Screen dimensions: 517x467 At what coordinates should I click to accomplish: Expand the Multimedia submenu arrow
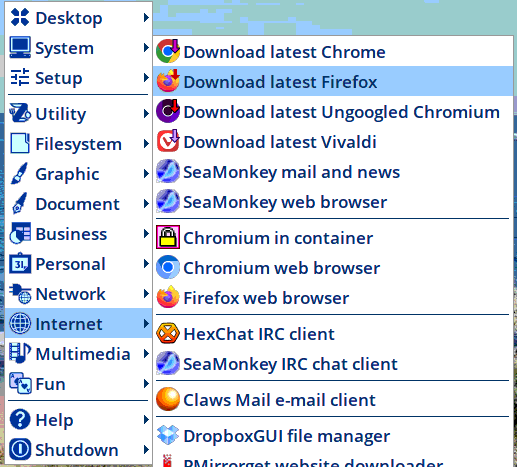(146, 353)
